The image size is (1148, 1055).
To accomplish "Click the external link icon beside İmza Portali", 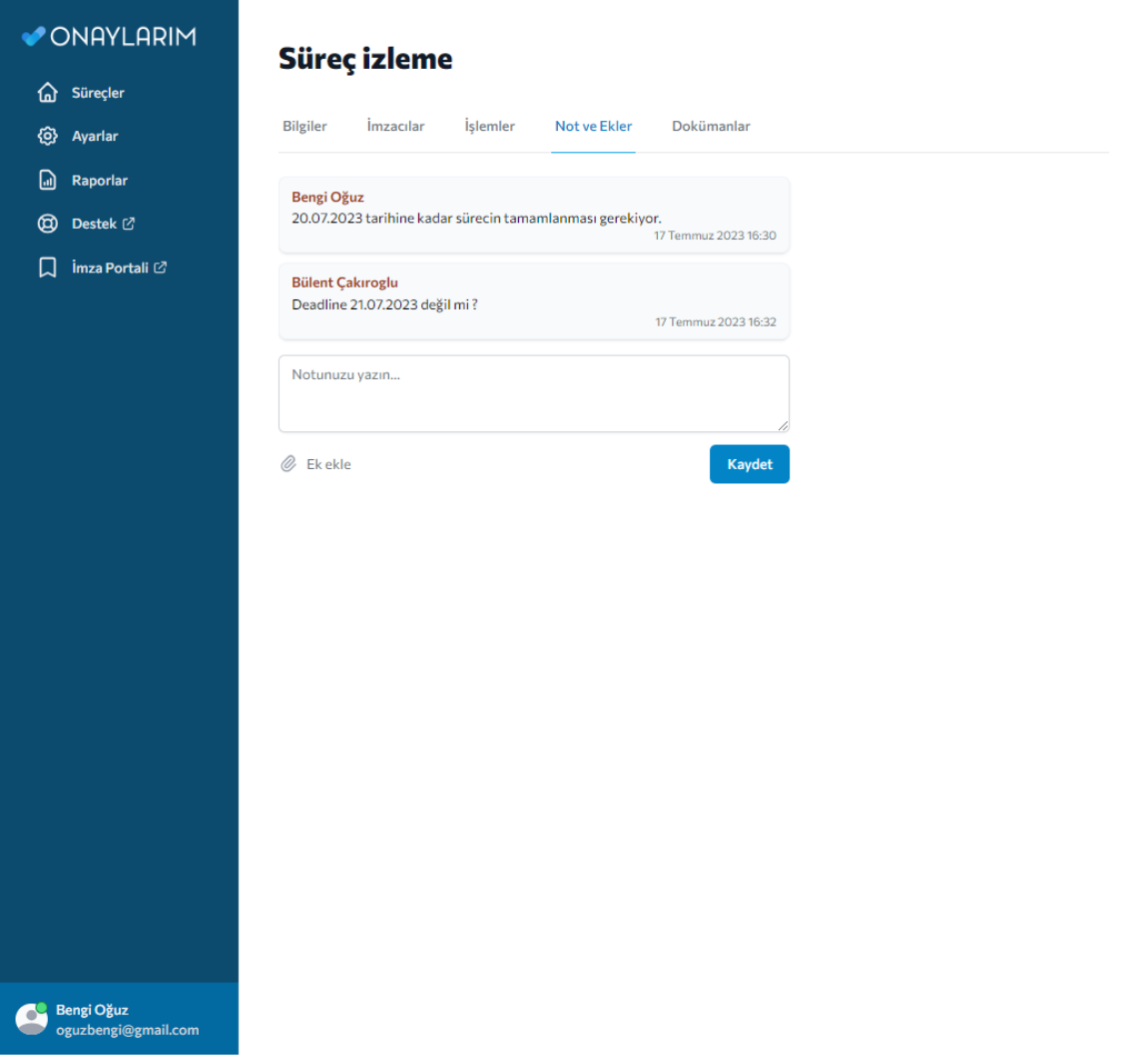I will (160, 268).
